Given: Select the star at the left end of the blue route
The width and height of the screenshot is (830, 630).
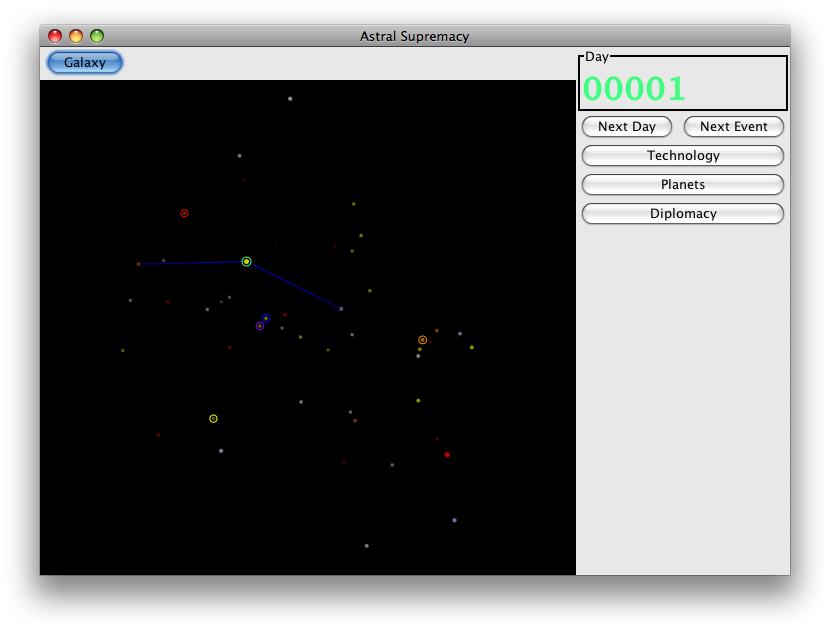Looking at the screenshot, I should 139,264.
